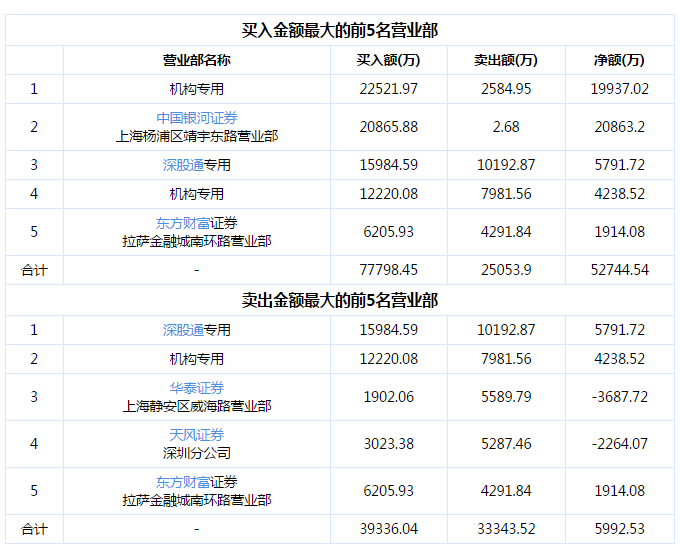683x552 pixels.
Task: Select sell total 33343.52
Action: pyautogui.click(x=506, y=529)
